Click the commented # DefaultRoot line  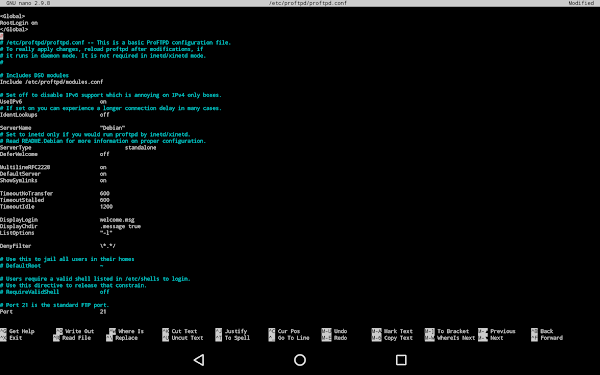click(x=52, y=266)
